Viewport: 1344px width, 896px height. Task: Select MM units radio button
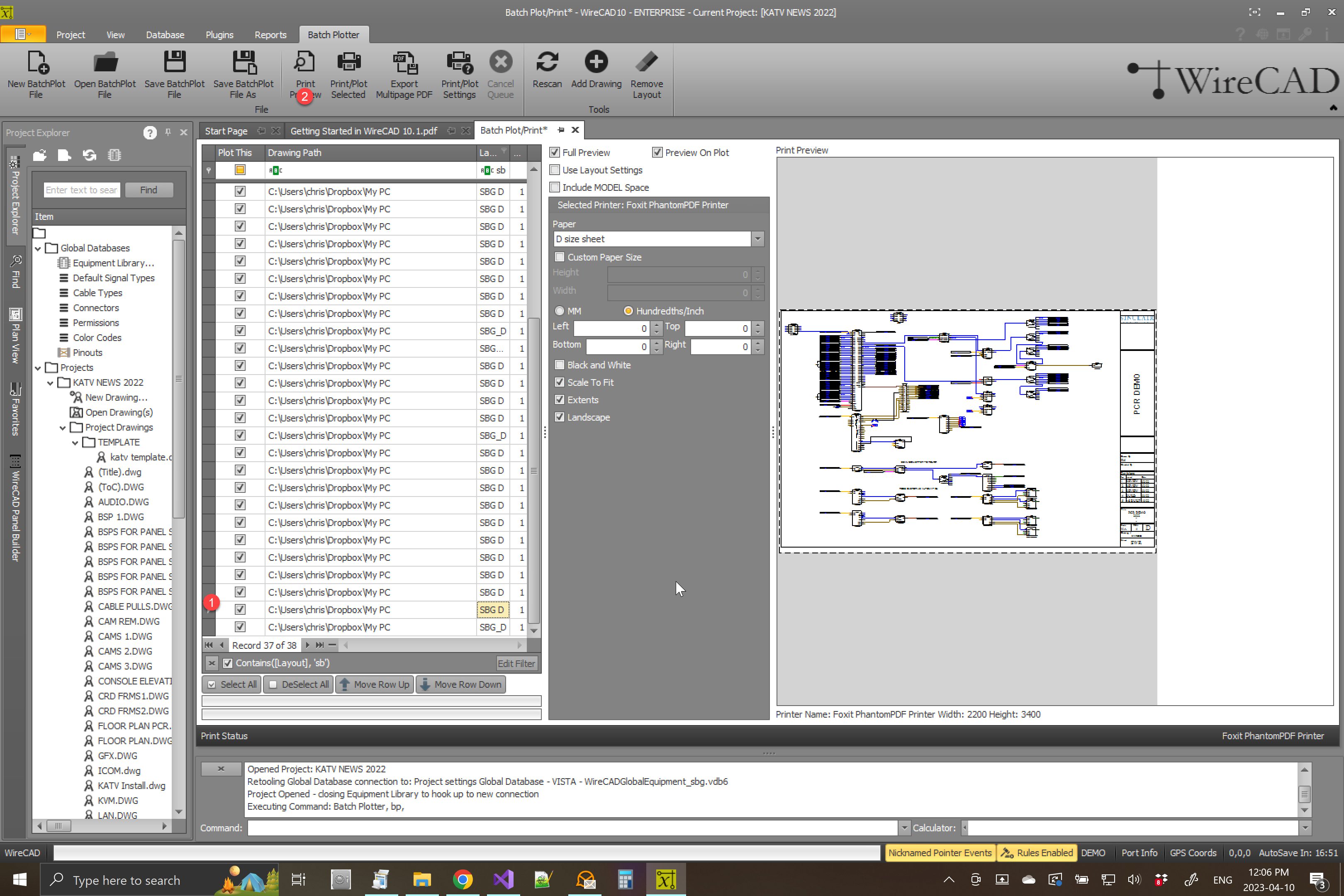tap(560, 311)
